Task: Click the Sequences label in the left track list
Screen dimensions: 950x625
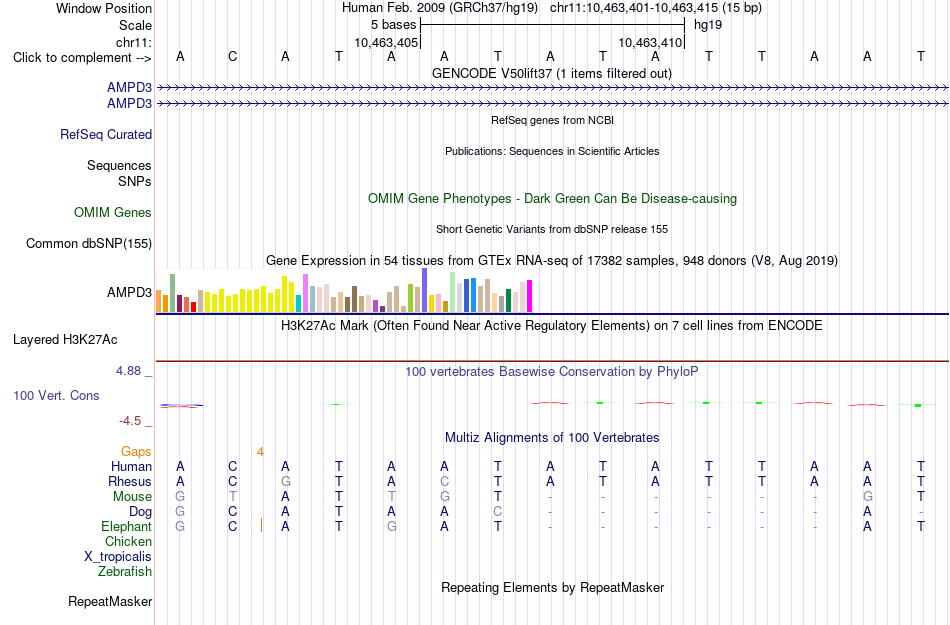Action: 119,165
